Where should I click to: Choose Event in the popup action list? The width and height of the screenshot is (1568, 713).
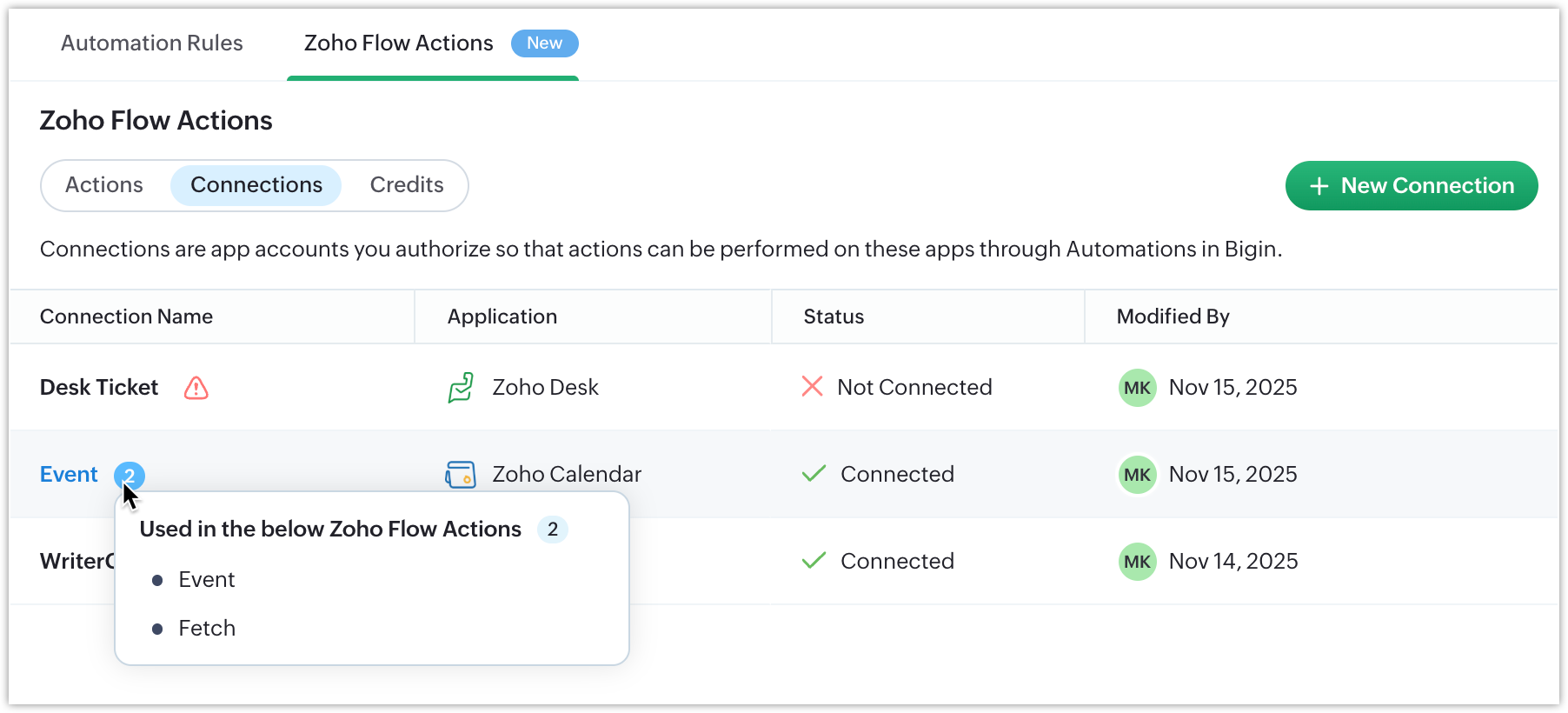(207, 580)
